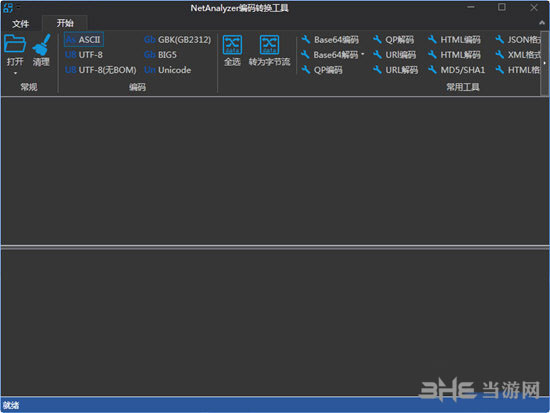Image resolution: width=550 pixels, height=413 pixels.
Task: Run the URL解码 tool
Action: [x=395, y=70]
